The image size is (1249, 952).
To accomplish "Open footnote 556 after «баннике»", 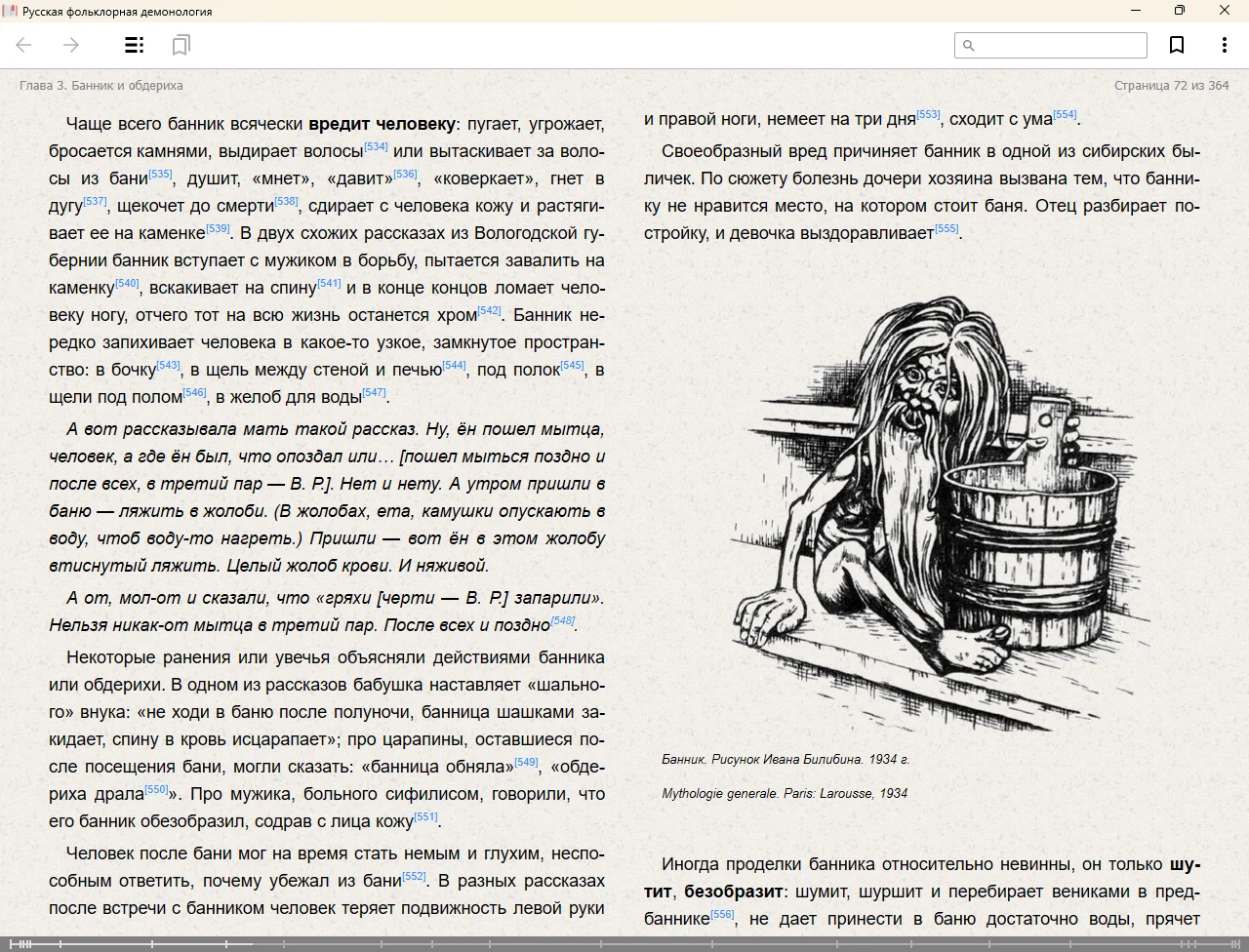I will tap(722, 915).
